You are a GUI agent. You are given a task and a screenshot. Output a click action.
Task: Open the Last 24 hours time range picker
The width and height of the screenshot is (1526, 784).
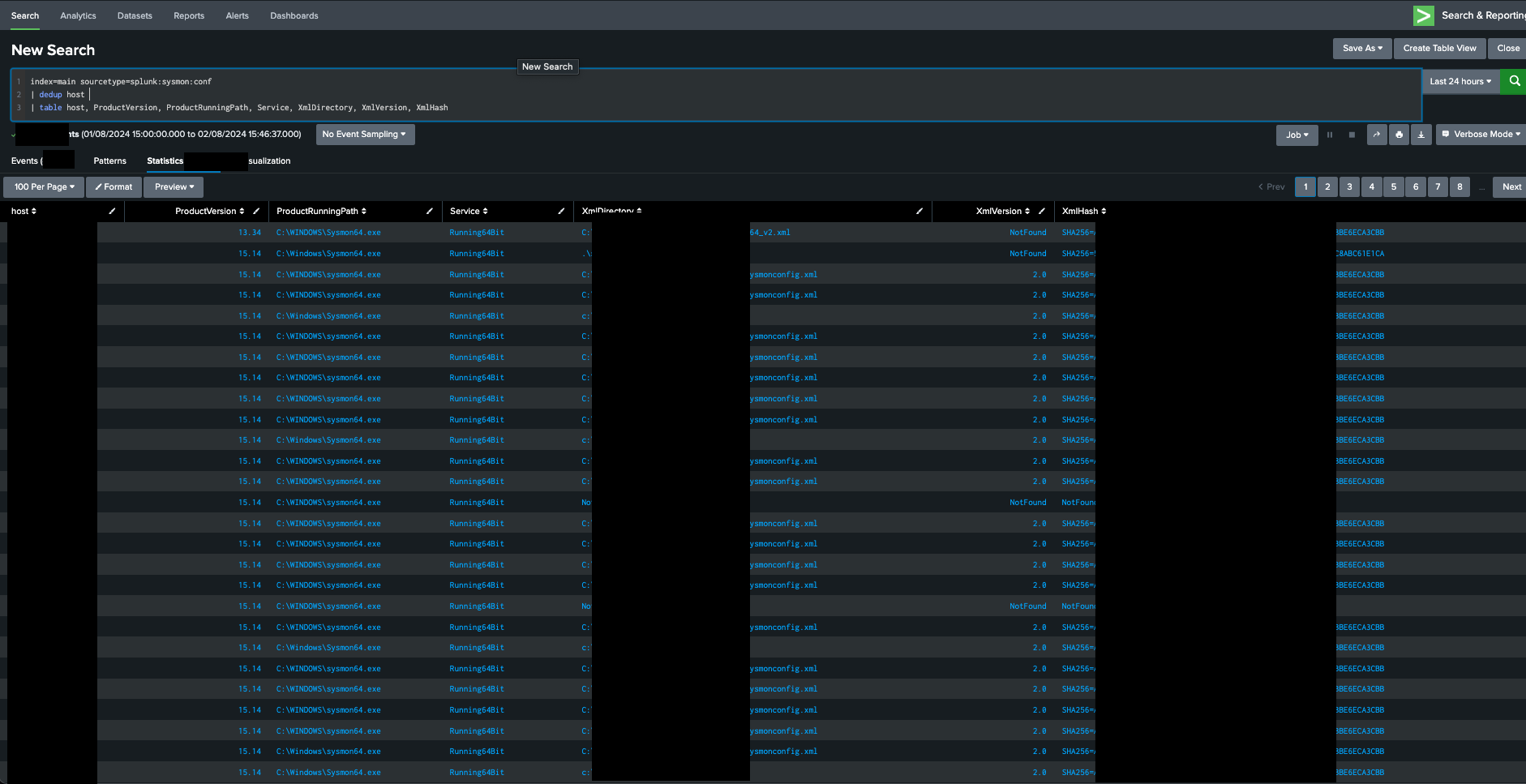[x=1460, y=81]
